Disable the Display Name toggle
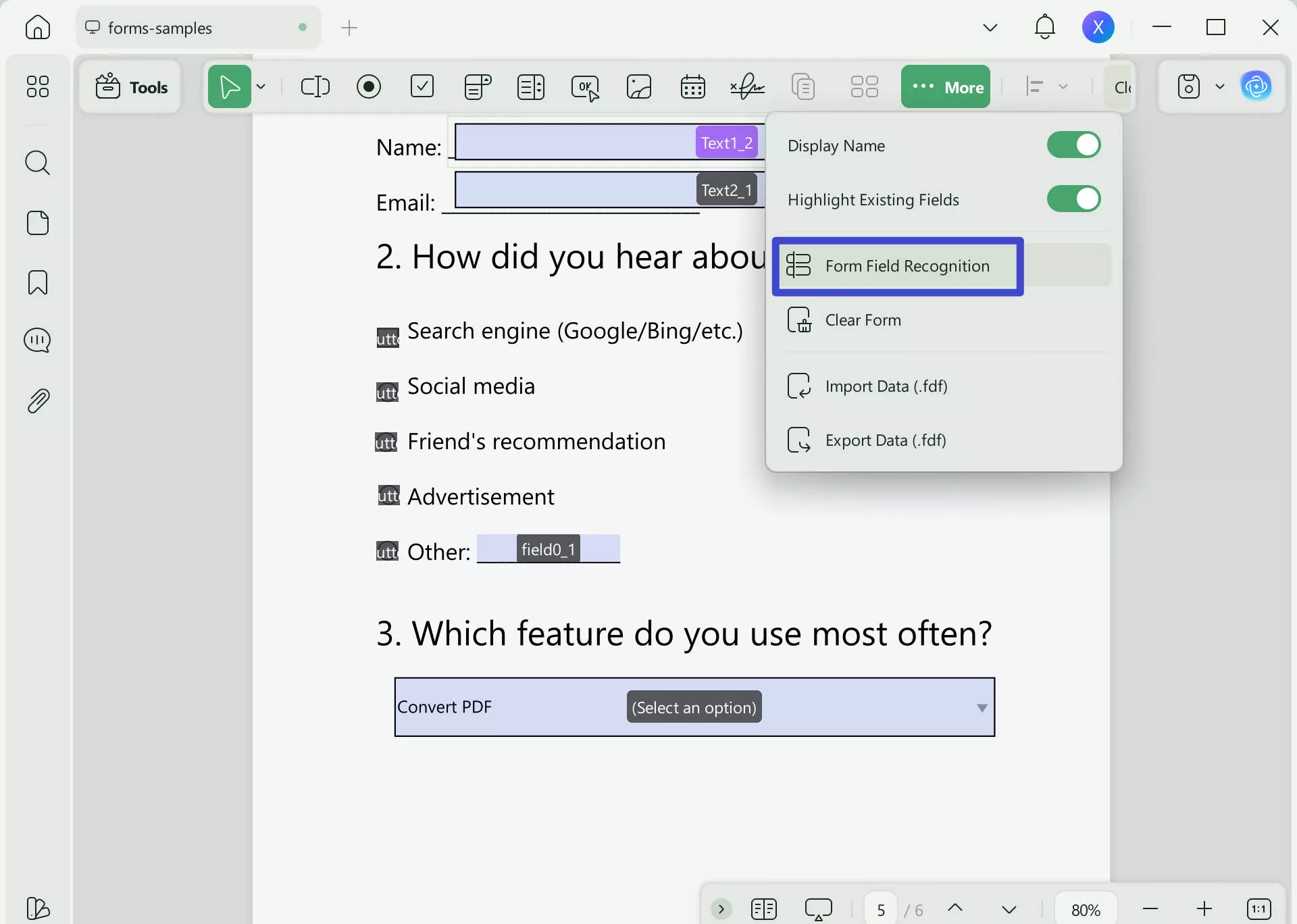 pos(1073,145)
